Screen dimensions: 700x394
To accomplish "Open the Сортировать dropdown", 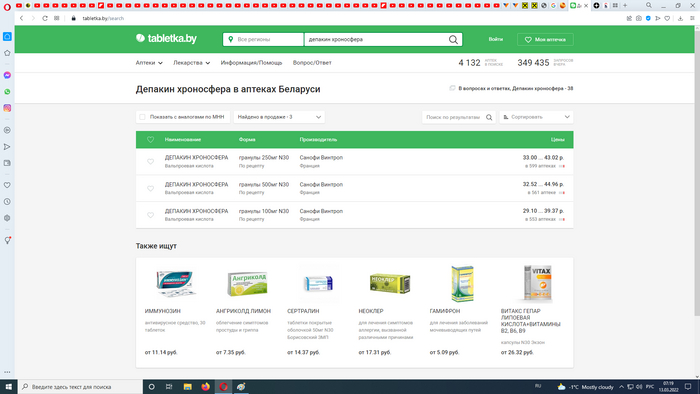I will point(536,117).
